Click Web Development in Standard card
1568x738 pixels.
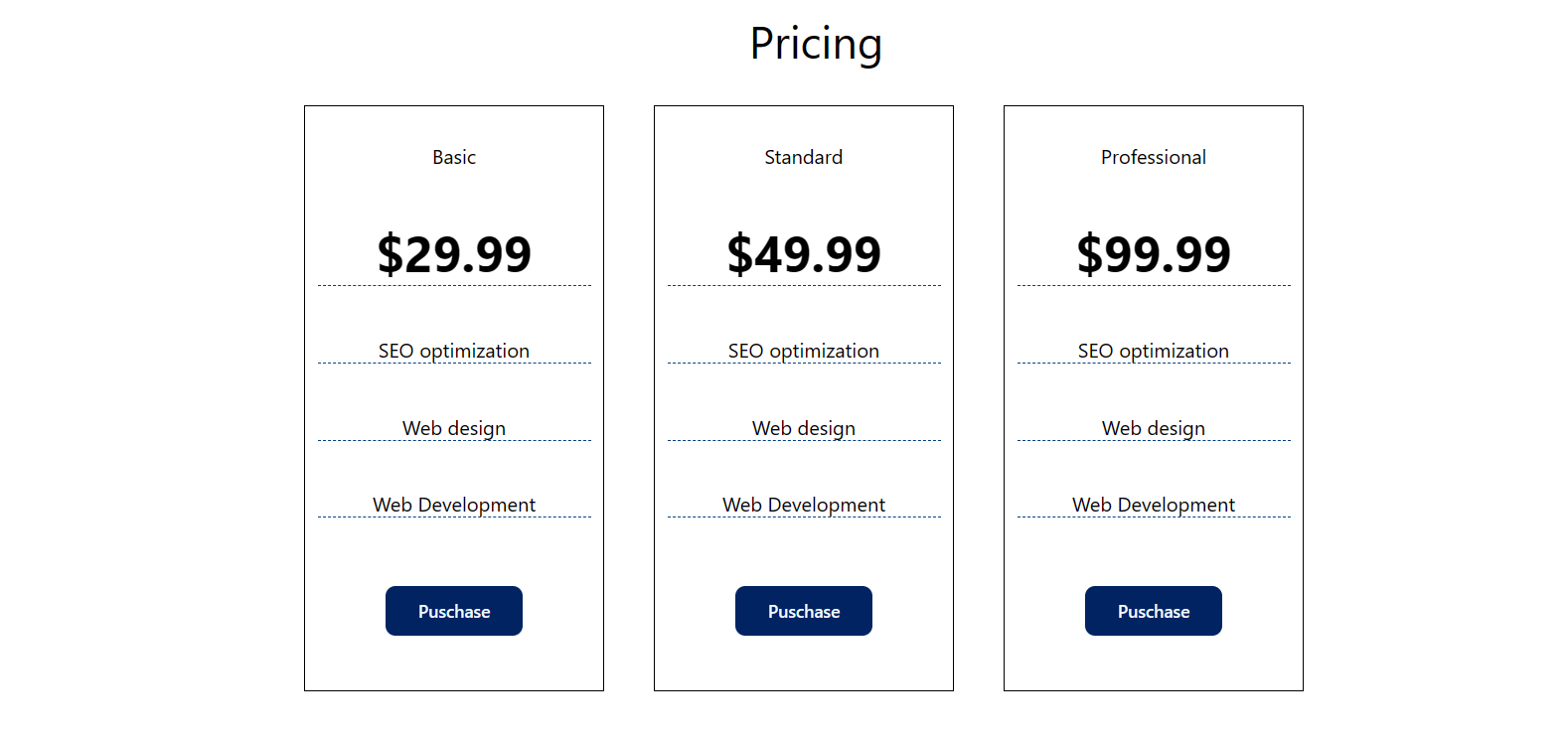pyautogui.click(x=804, y=505)
